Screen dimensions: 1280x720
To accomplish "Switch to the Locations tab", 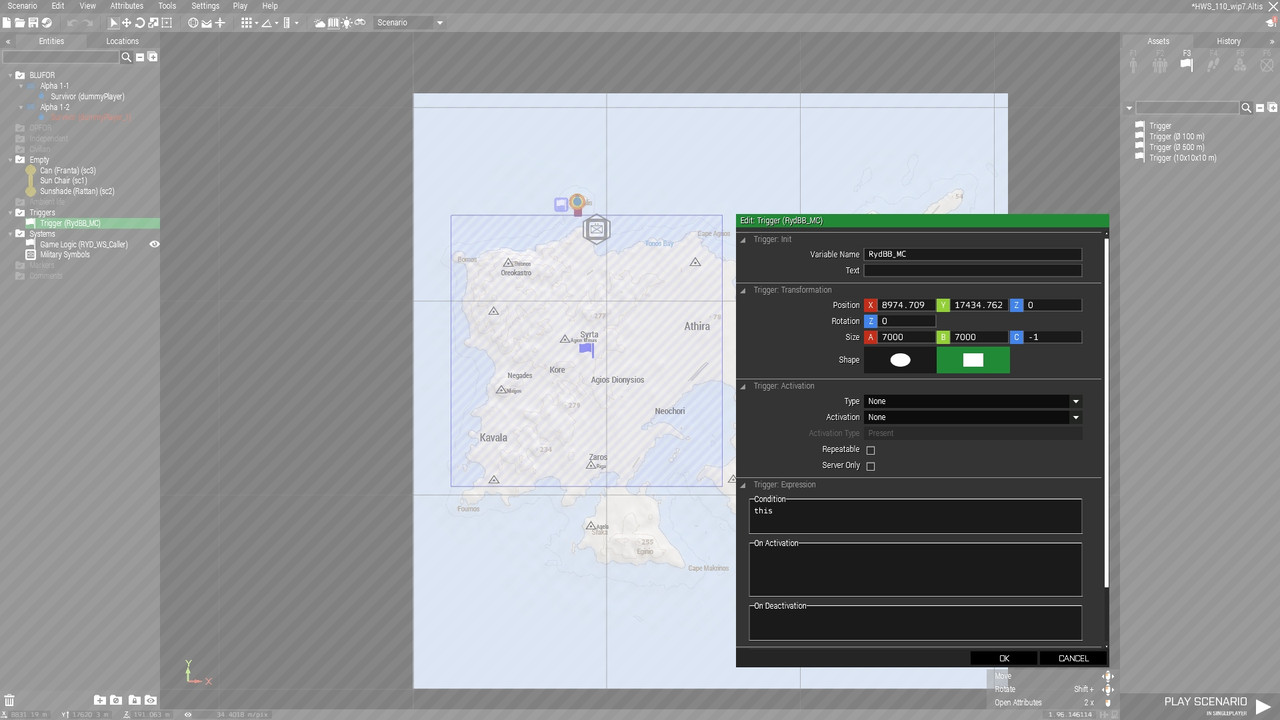I will pyautogui.click(x=123, y=41).
